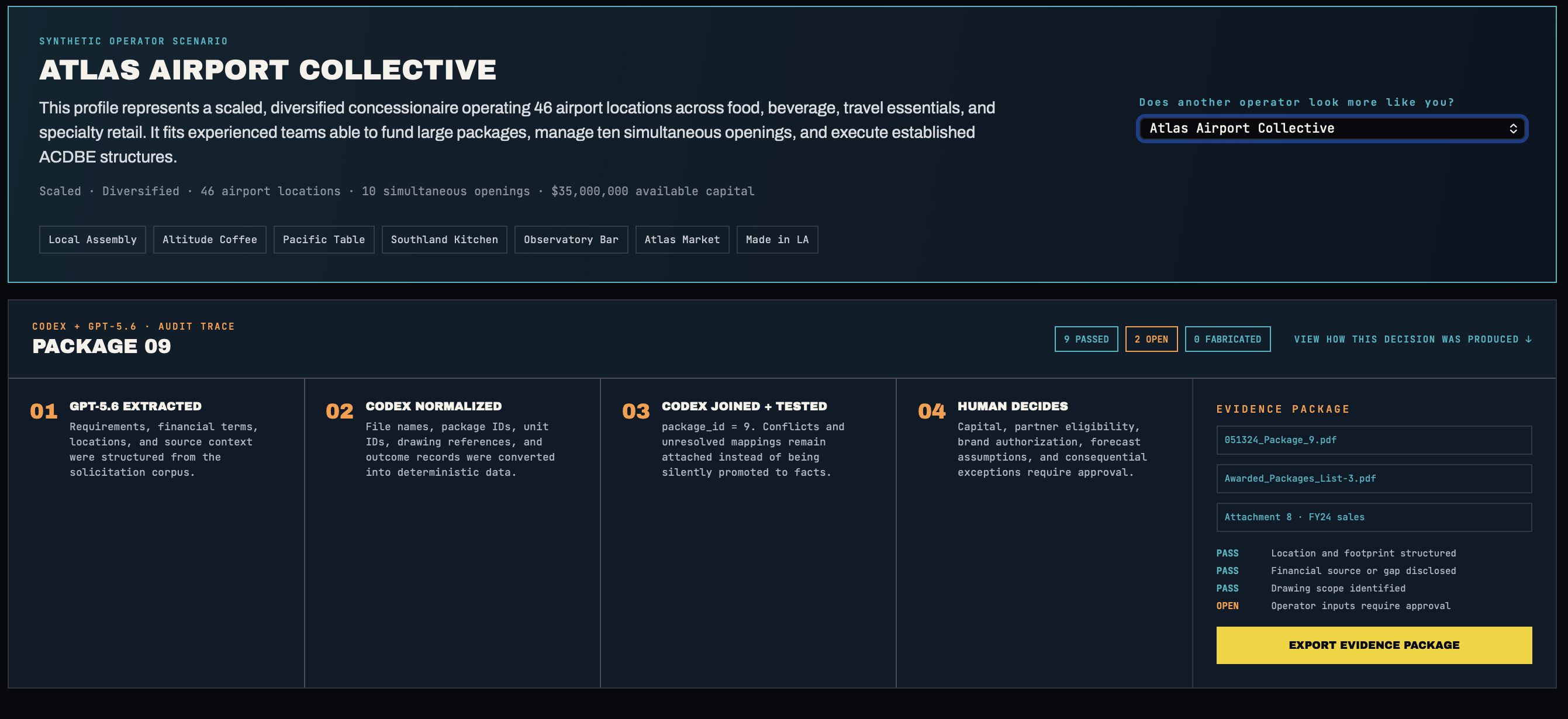This screenshot has height=719, width=1568.
Task: Click the Atlas Market brand tag
Action: coord(682,240)
